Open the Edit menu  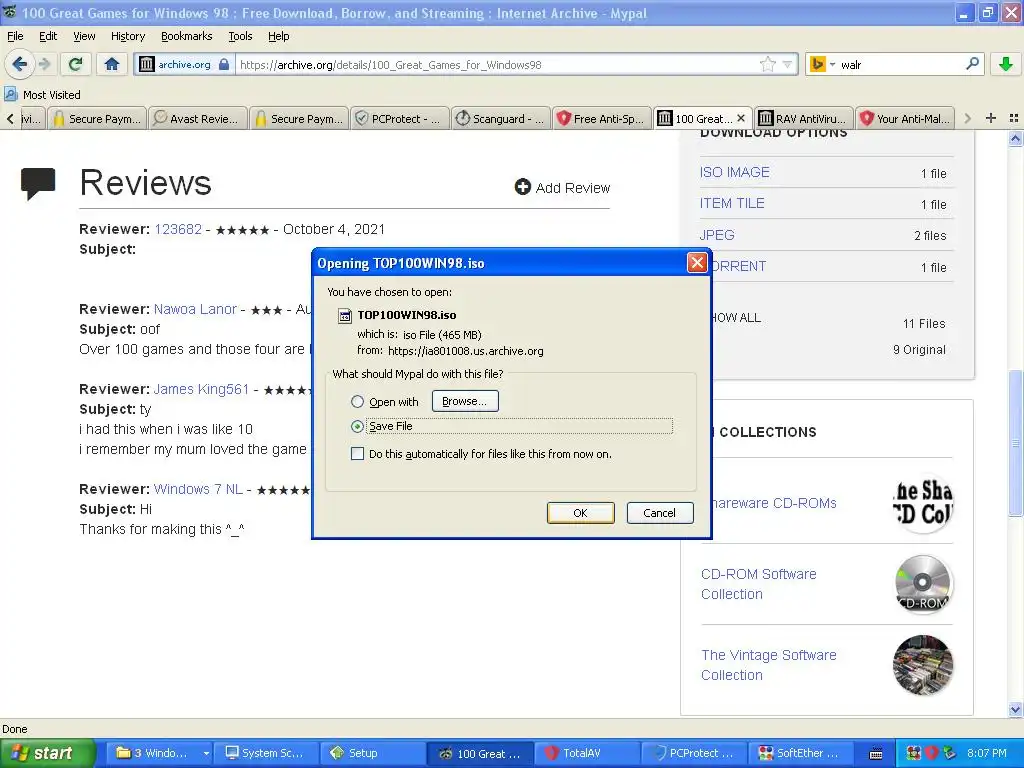[x=48, y=36]
